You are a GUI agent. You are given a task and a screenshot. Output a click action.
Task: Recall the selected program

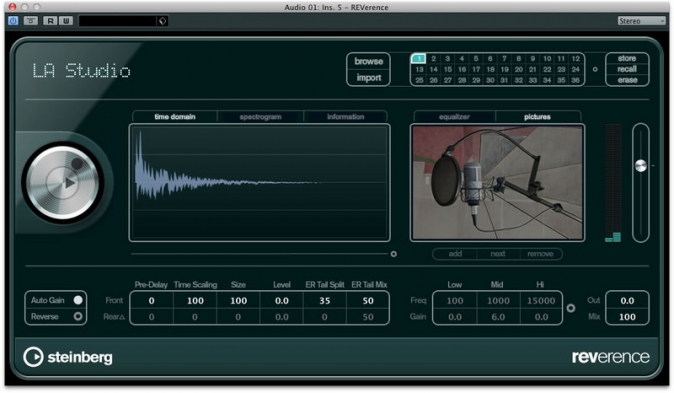(x=627, y=69)
